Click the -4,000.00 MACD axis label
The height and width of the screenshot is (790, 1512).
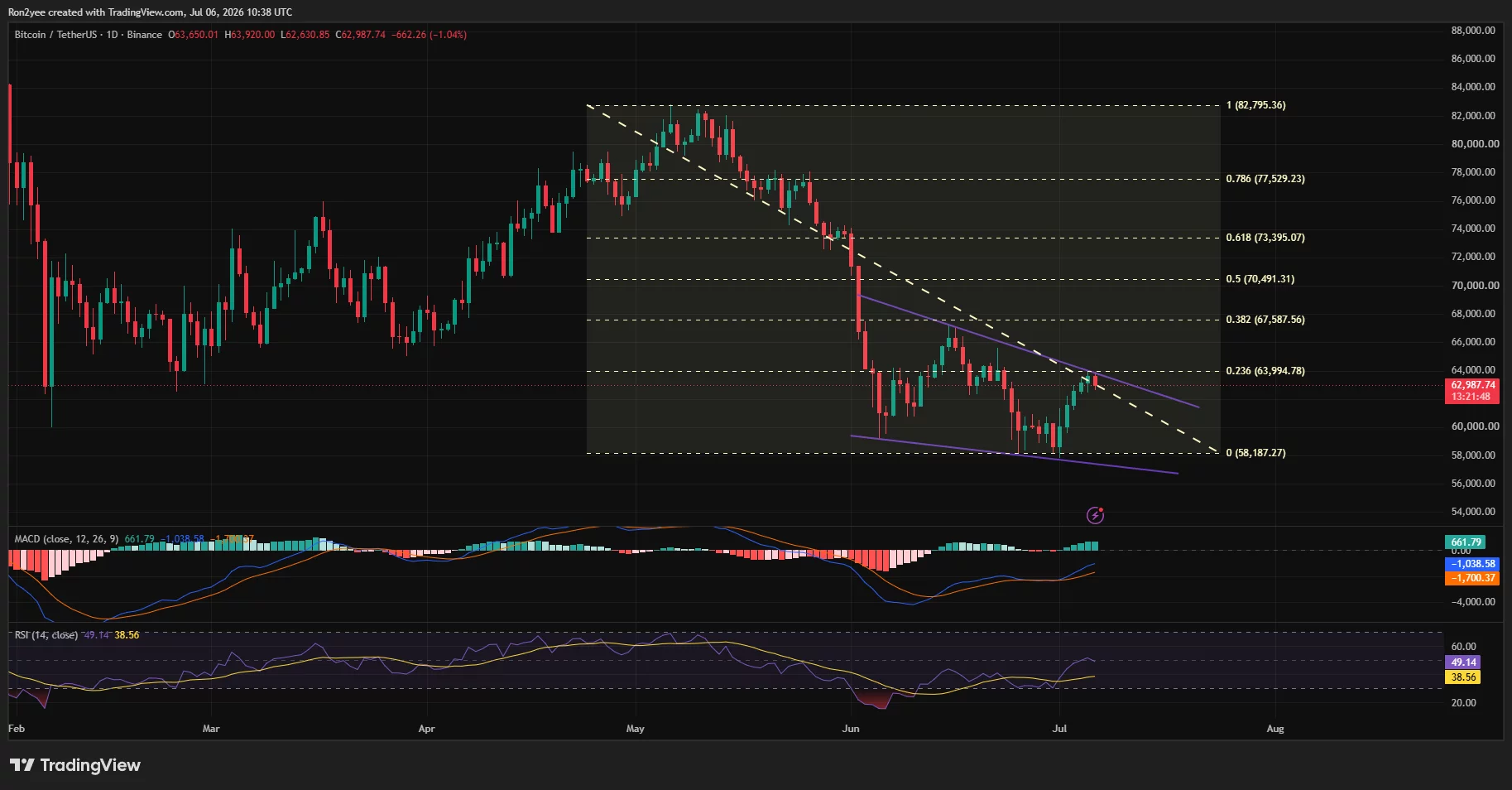pyautogui.click(x=1473, y=602)
